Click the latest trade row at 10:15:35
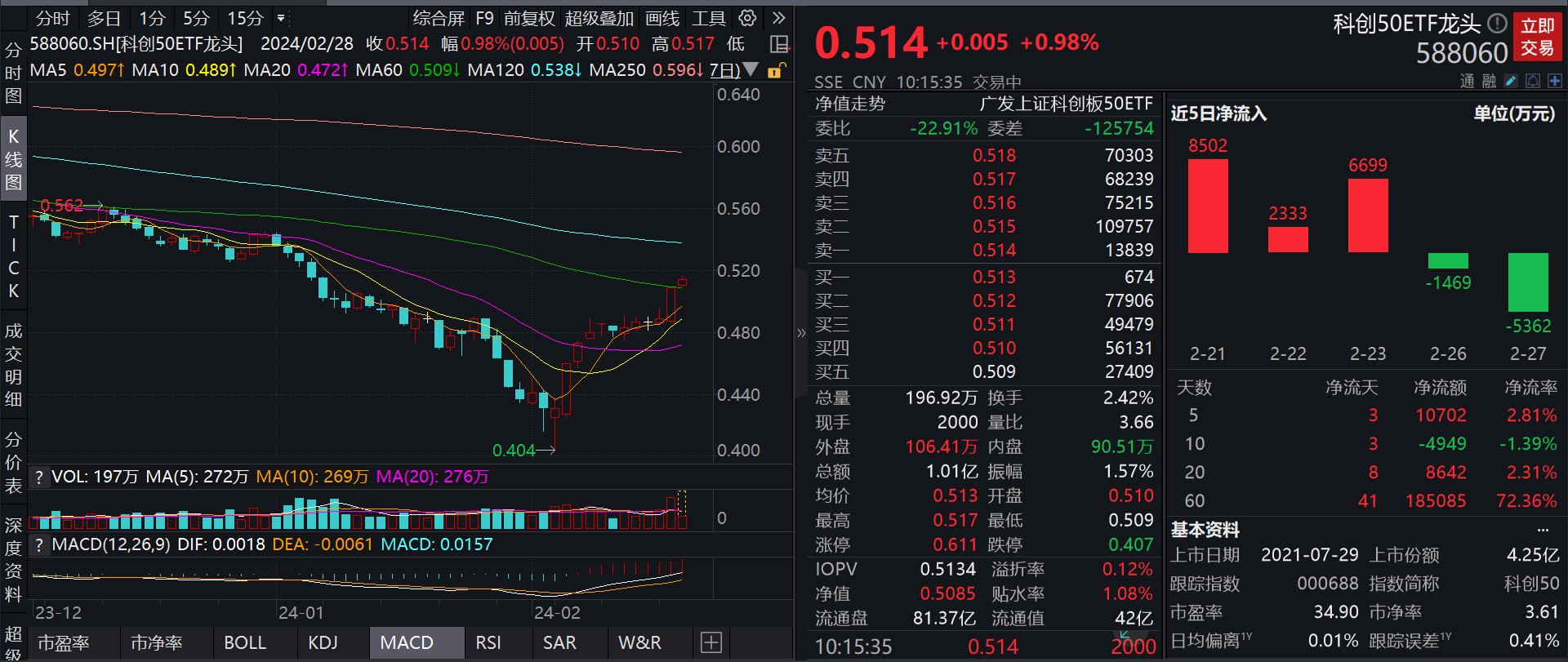1568x662 pixels. click(x=985, y=647)
